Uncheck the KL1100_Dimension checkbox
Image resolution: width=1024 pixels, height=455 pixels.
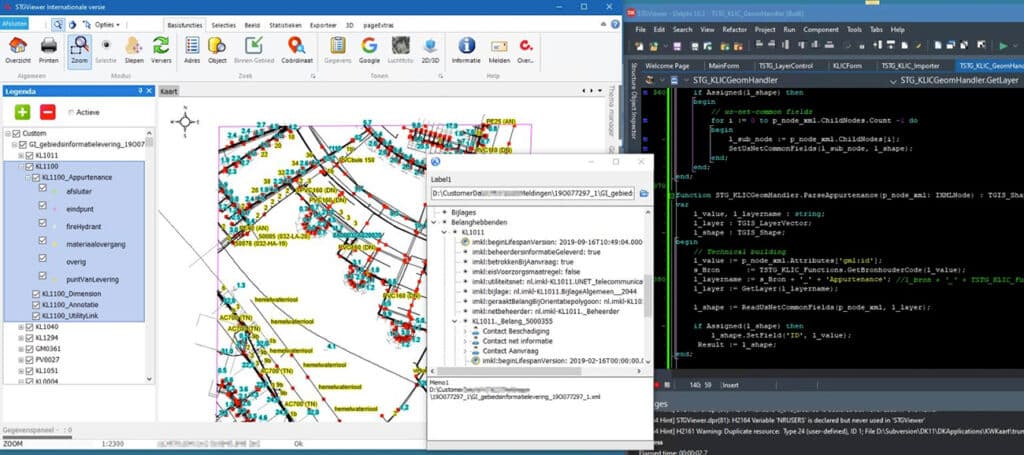click(36, 294)
